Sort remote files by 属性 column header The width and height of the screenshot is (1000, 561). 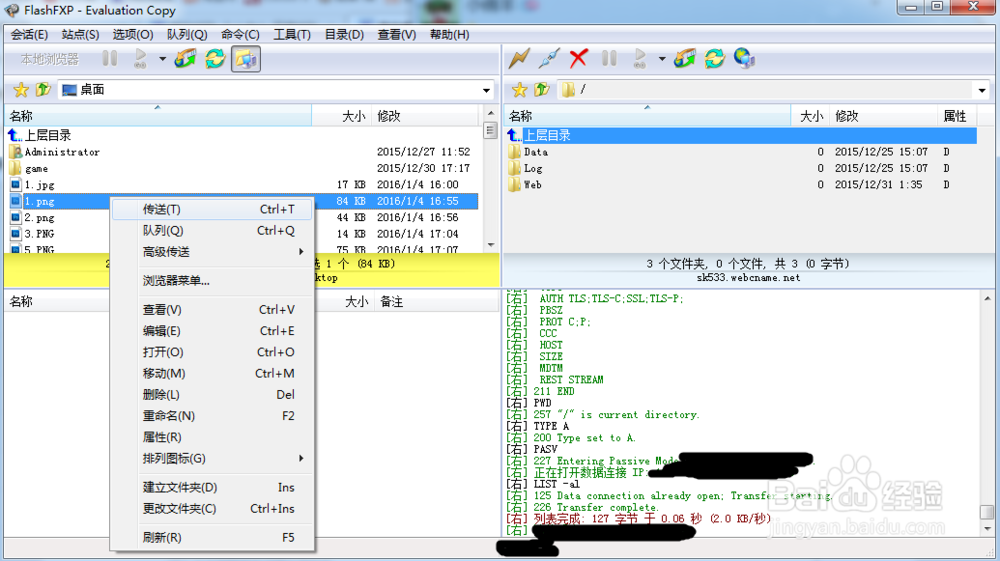coord(957,116)
